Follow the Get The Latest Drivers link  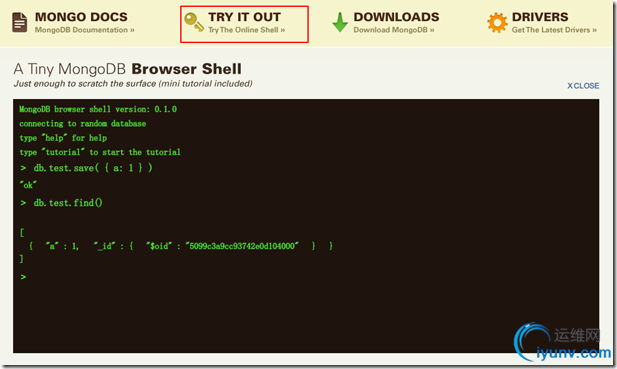click(x=554, y=30)
